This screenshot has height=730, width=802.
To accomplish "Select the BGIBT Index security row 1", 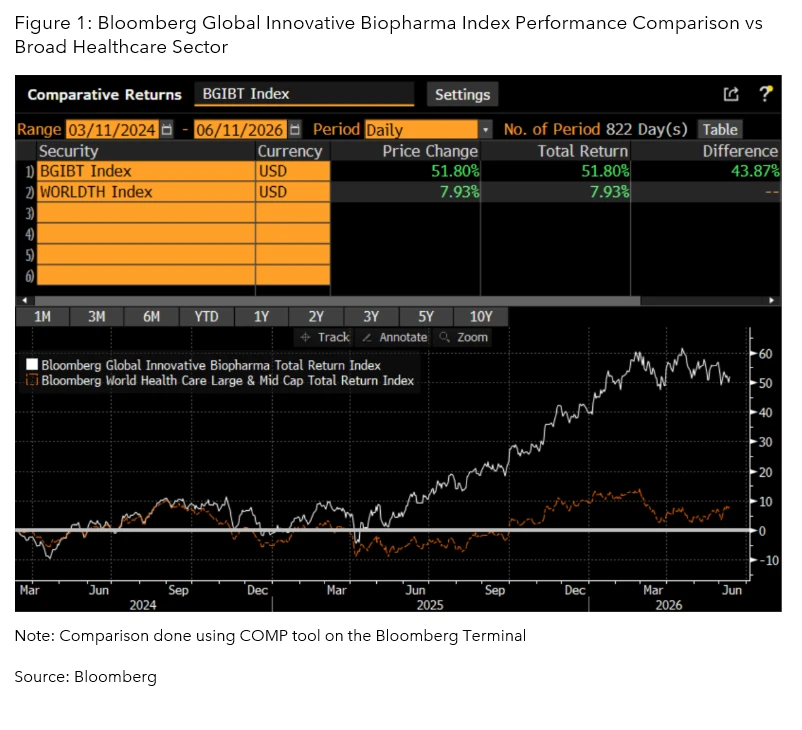I will [146, 171].
